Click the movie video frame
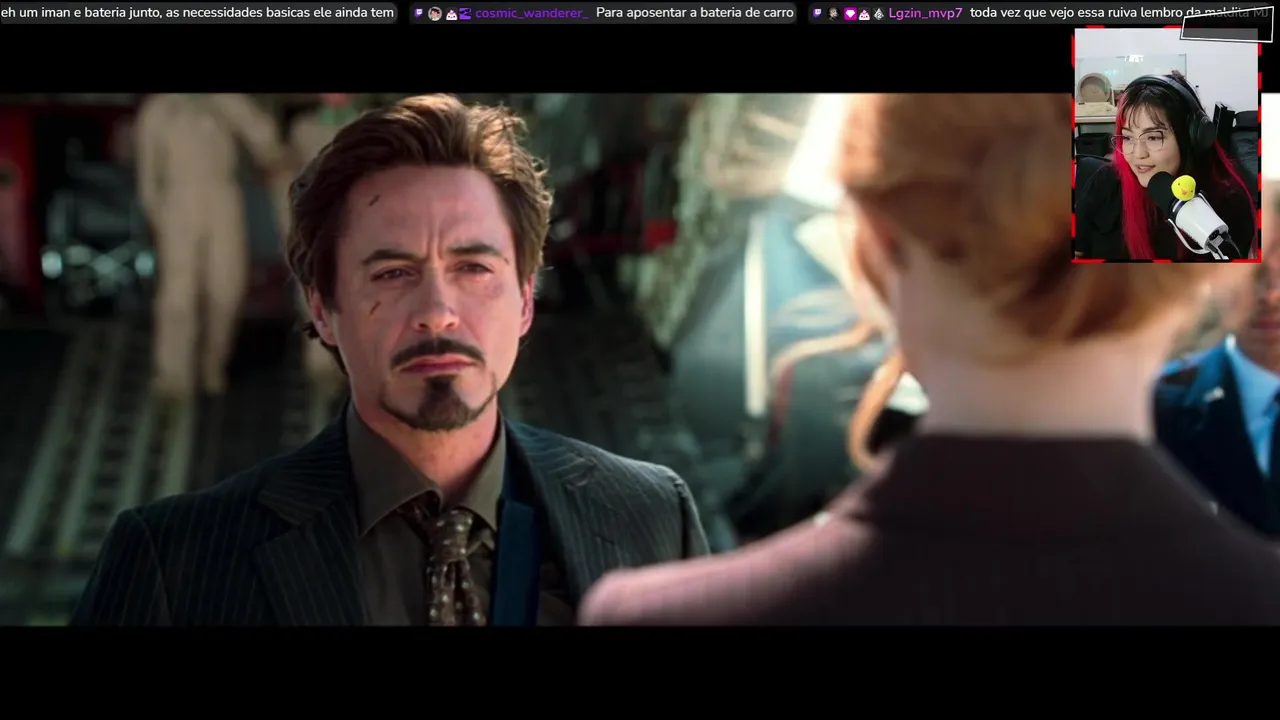 point(640,359)
